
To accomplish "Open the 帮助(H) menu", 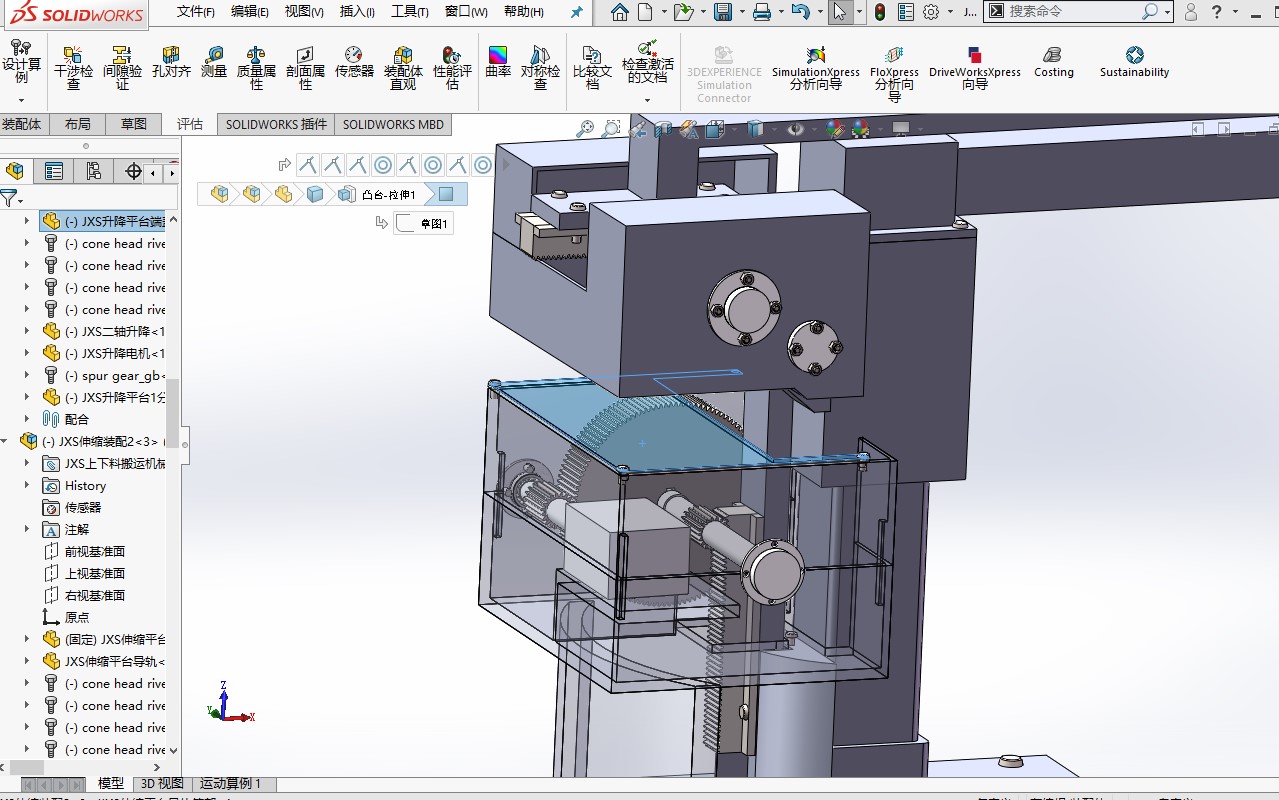I will coord(524,12).
